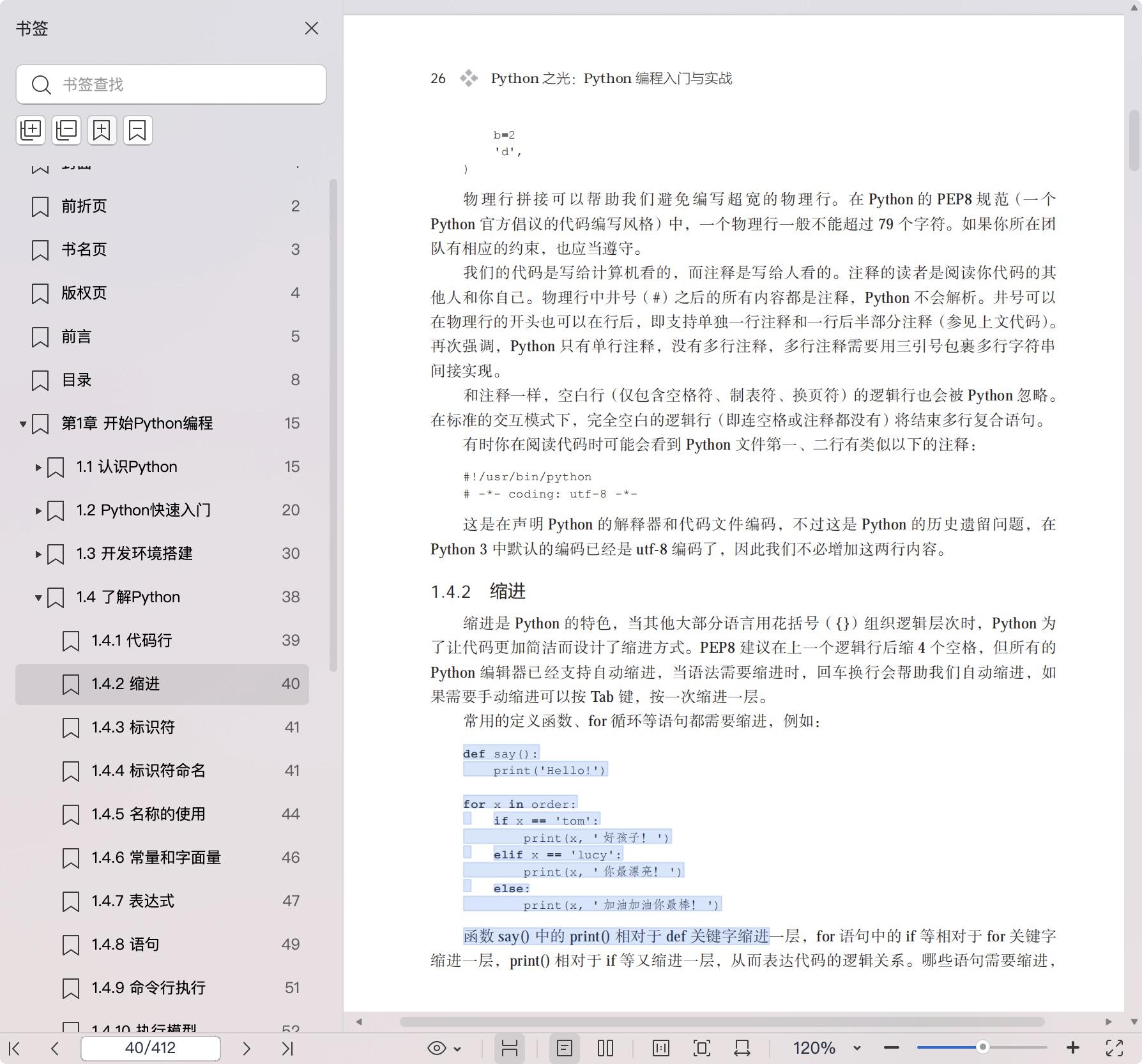Expand 1.1 认识Python section
The width and height of the screenshot is (1142, 1064).
tap(38, 467)
